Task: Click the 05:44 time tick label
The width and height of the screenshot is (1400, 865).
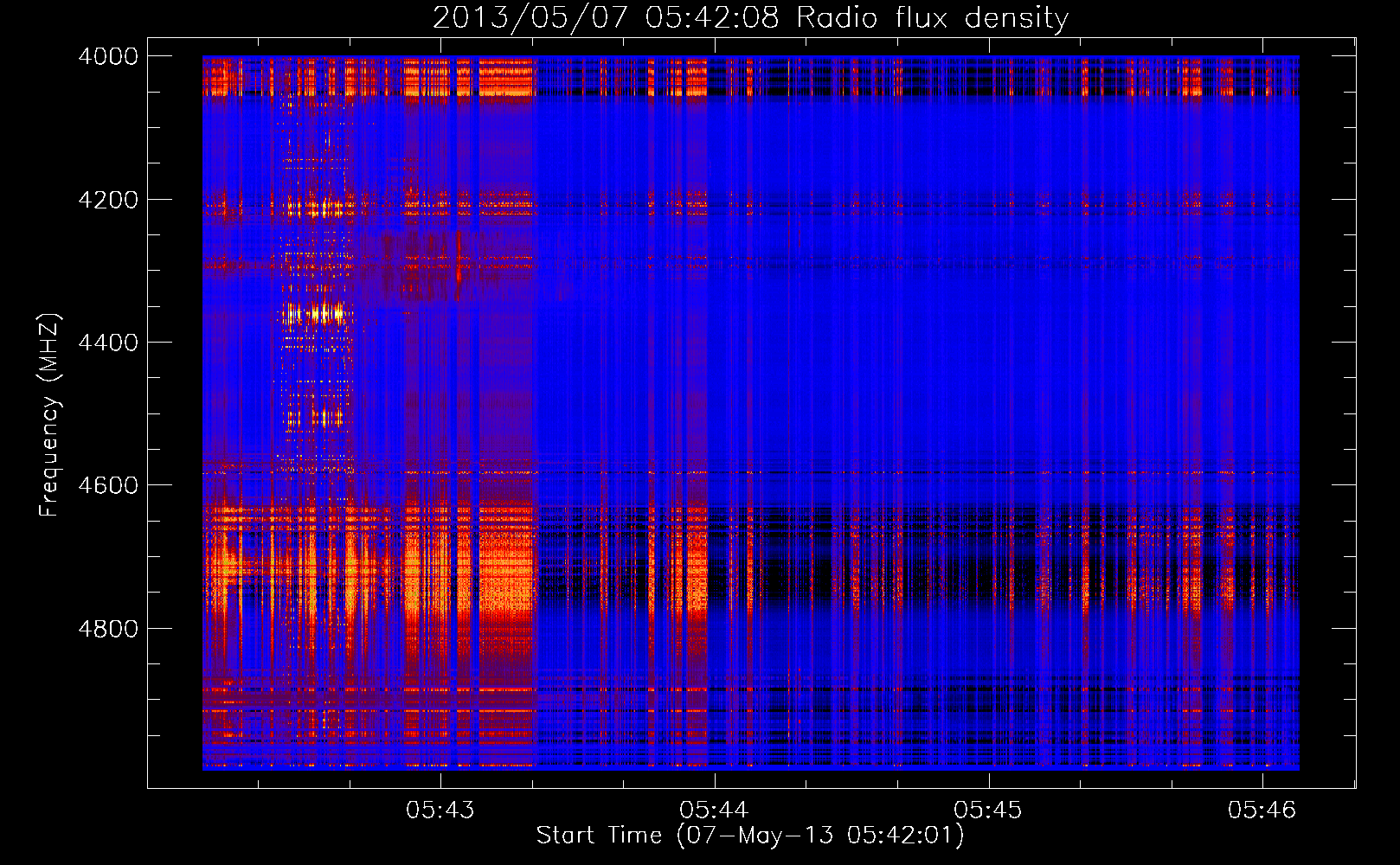Action: tap(714, 810)
